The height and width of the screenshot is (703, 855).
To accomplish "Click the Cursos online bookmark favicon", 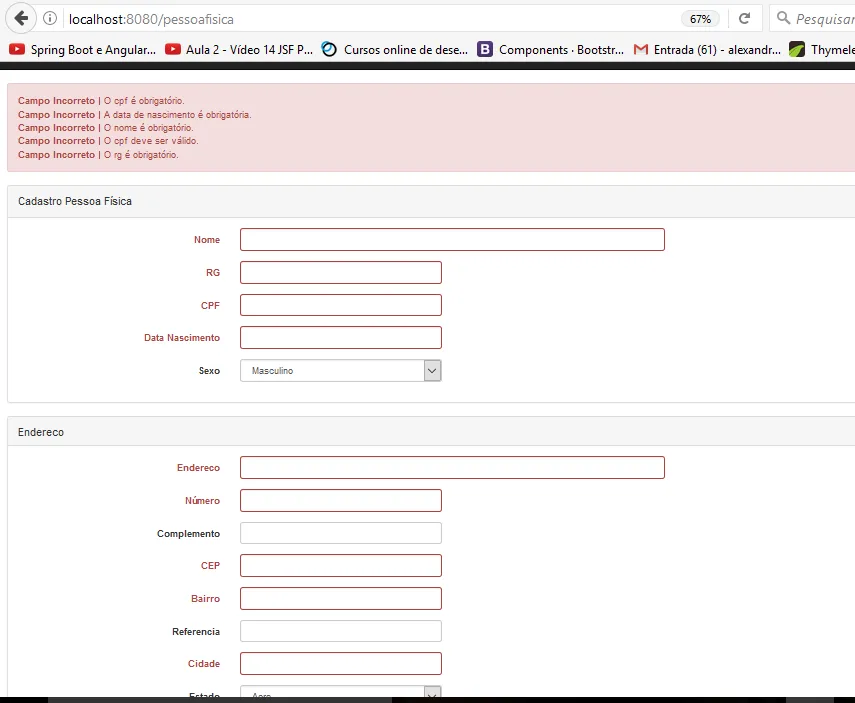I will [329, 49].
